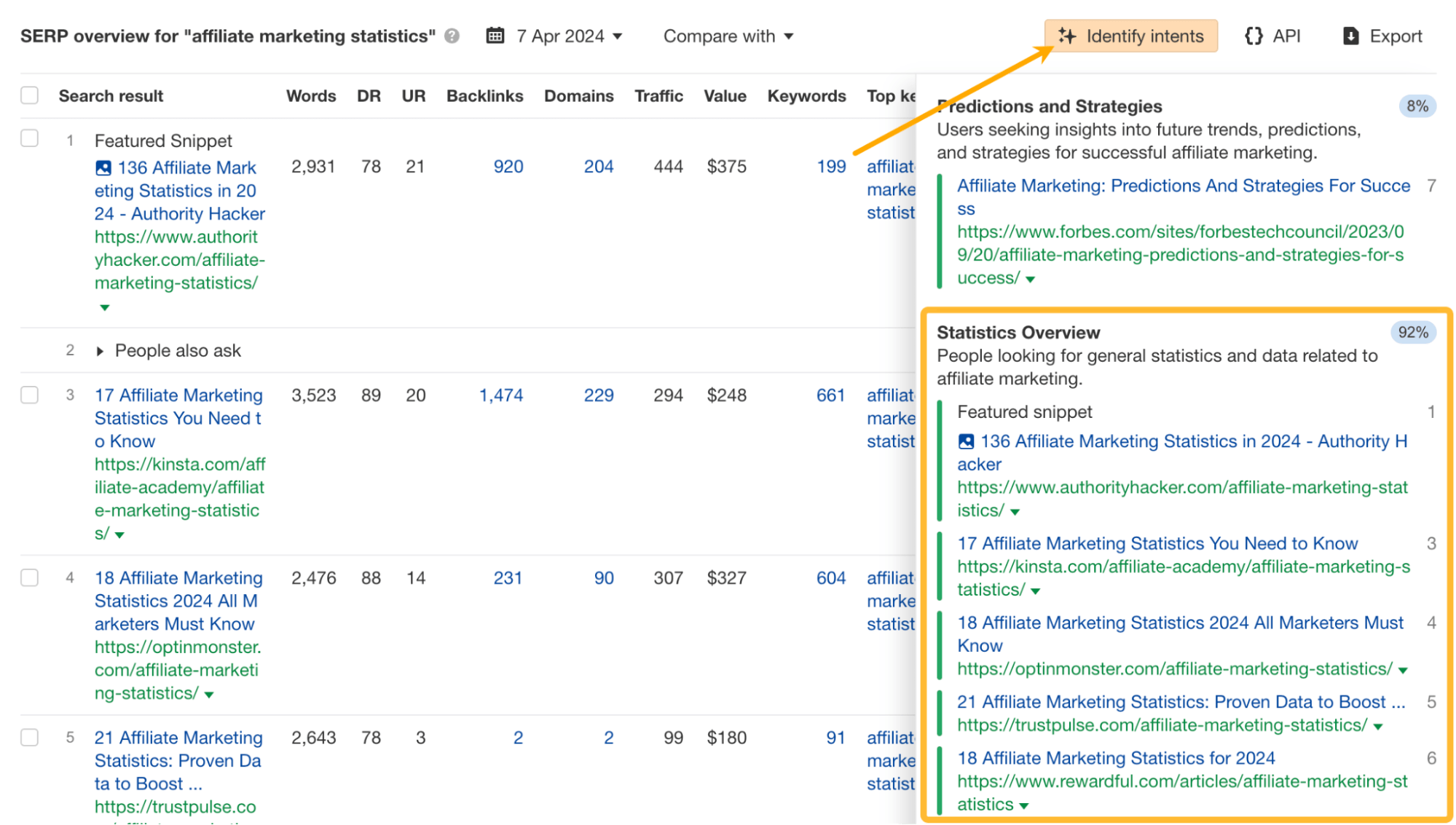The width and height of the screenshot is (1456, 825).
Task: Open the 7 Apr 2024 date dropdown
Action: [570, 36]
